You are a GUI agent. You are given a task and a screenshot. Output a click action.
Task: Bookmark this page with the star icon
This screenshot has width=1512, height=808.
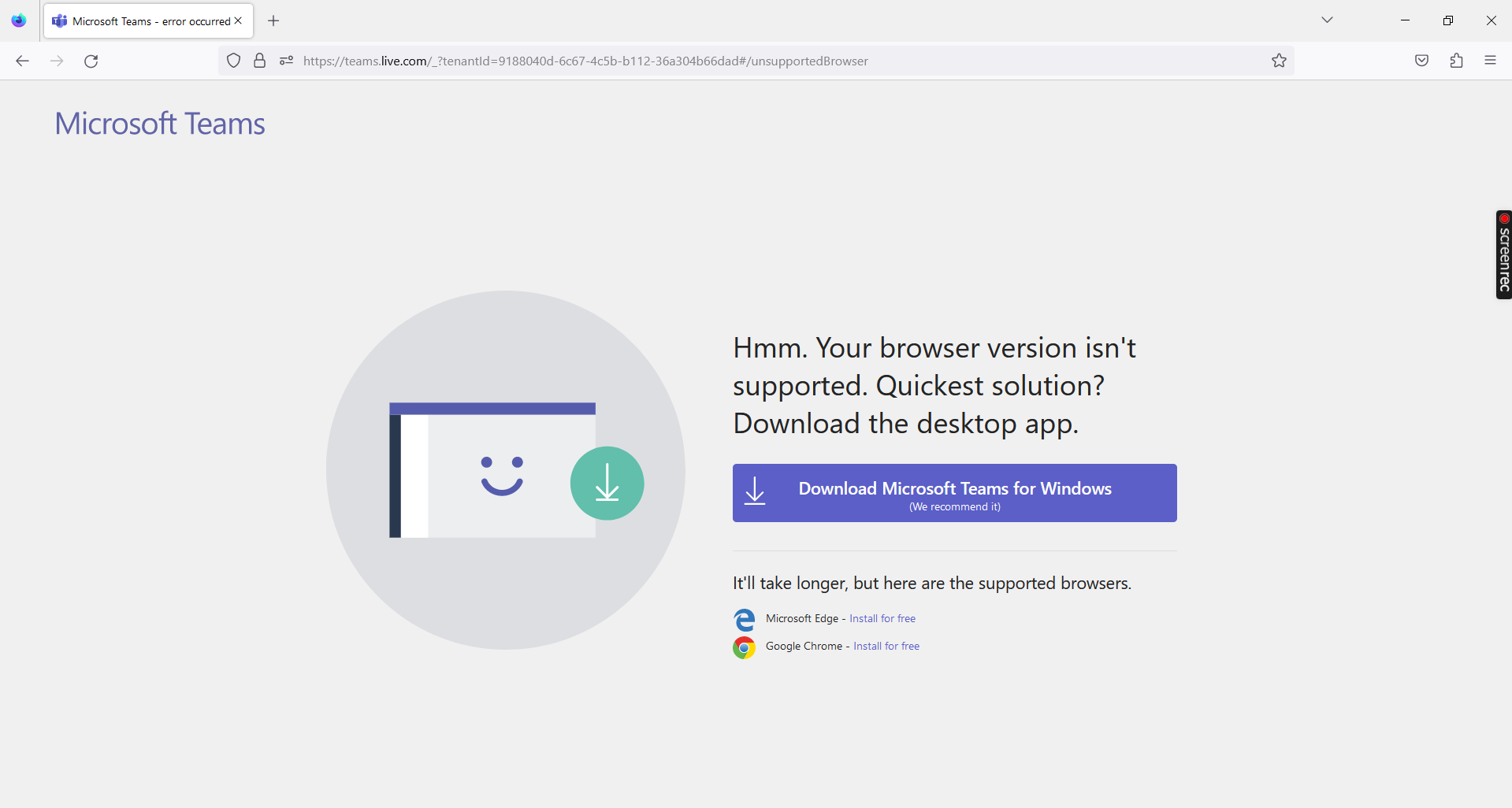point(1279,61)
